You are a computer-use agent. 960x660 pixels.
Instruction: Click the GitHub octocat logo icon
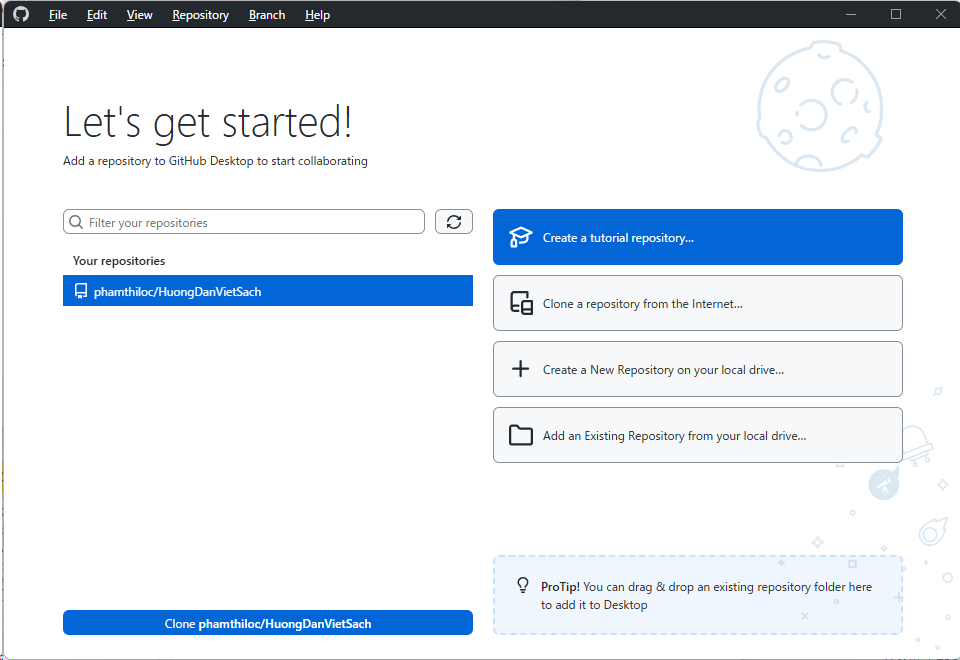[x=21, y=14]
